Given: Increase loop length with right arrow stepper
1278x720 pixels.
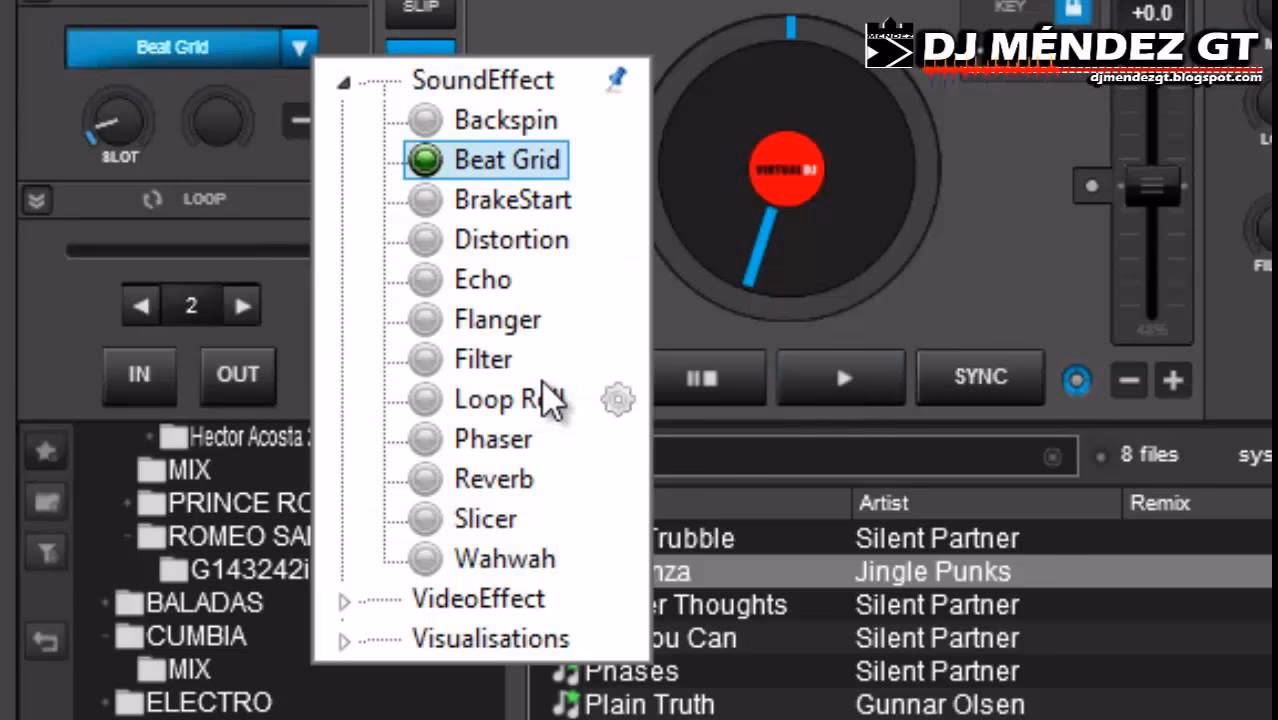Looking at the screenshot, I should click(x=241, y=306).
